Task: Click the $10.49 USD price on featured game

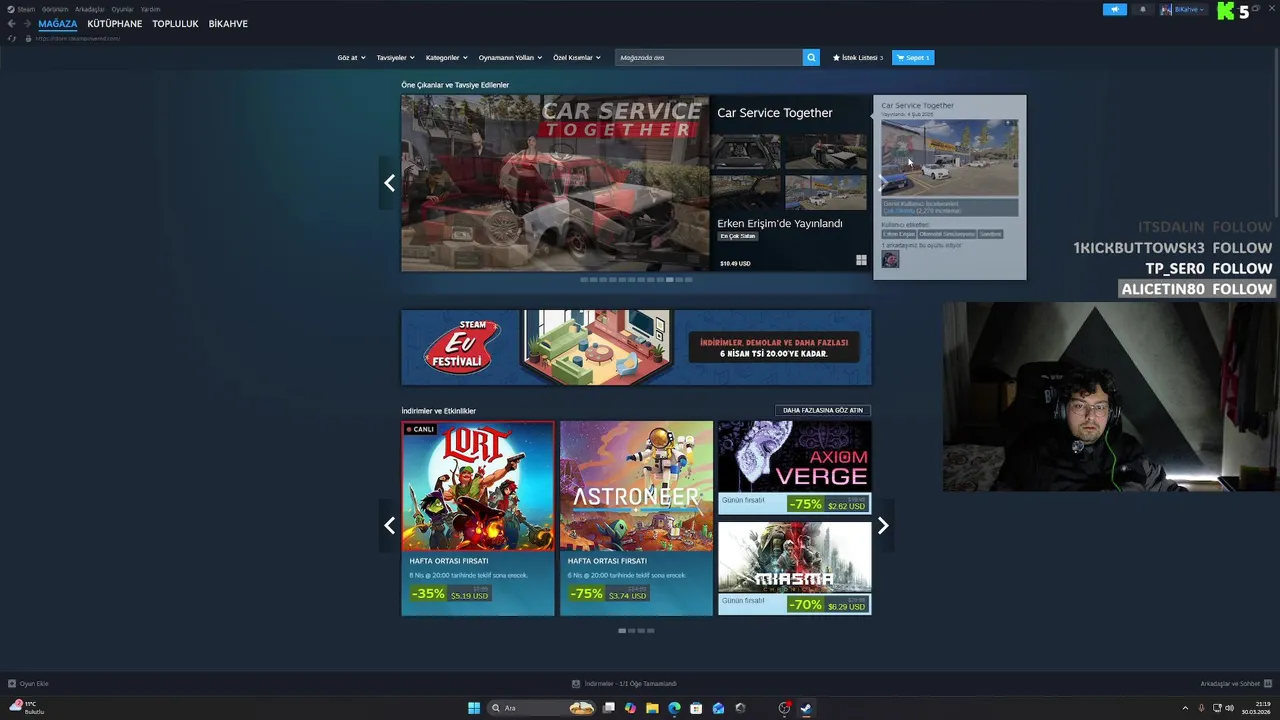Action: [x=735, y=263]
